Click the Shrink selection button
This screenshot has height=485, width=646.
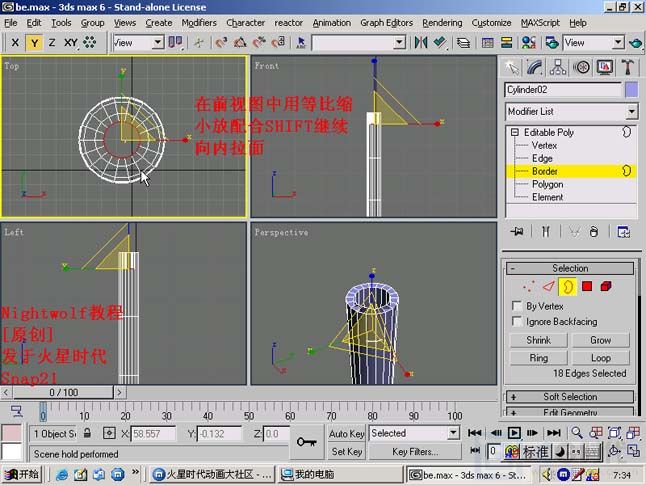coord(538,340)
